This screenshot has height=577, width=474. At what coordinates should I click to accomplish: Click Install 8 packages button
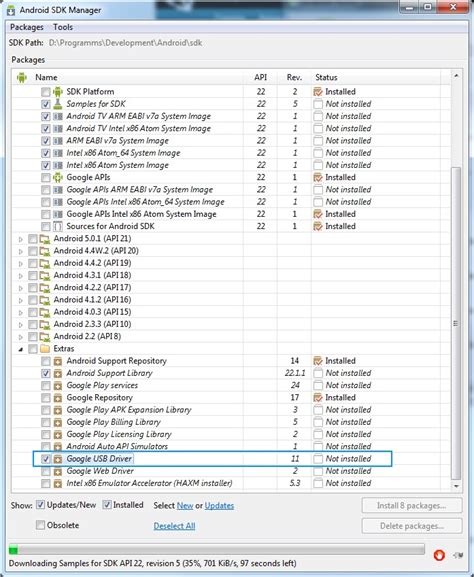tap(412, 506)
